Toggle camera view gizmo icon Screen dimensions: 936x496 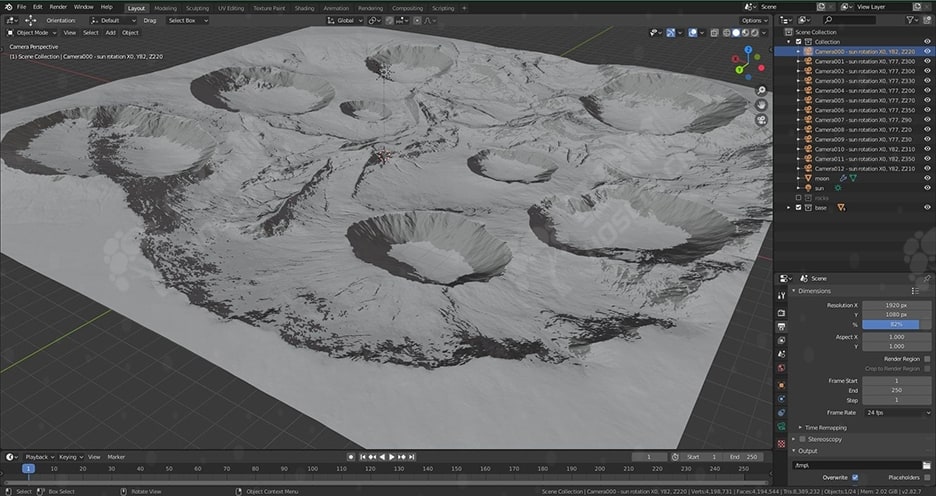click(762, 120)
